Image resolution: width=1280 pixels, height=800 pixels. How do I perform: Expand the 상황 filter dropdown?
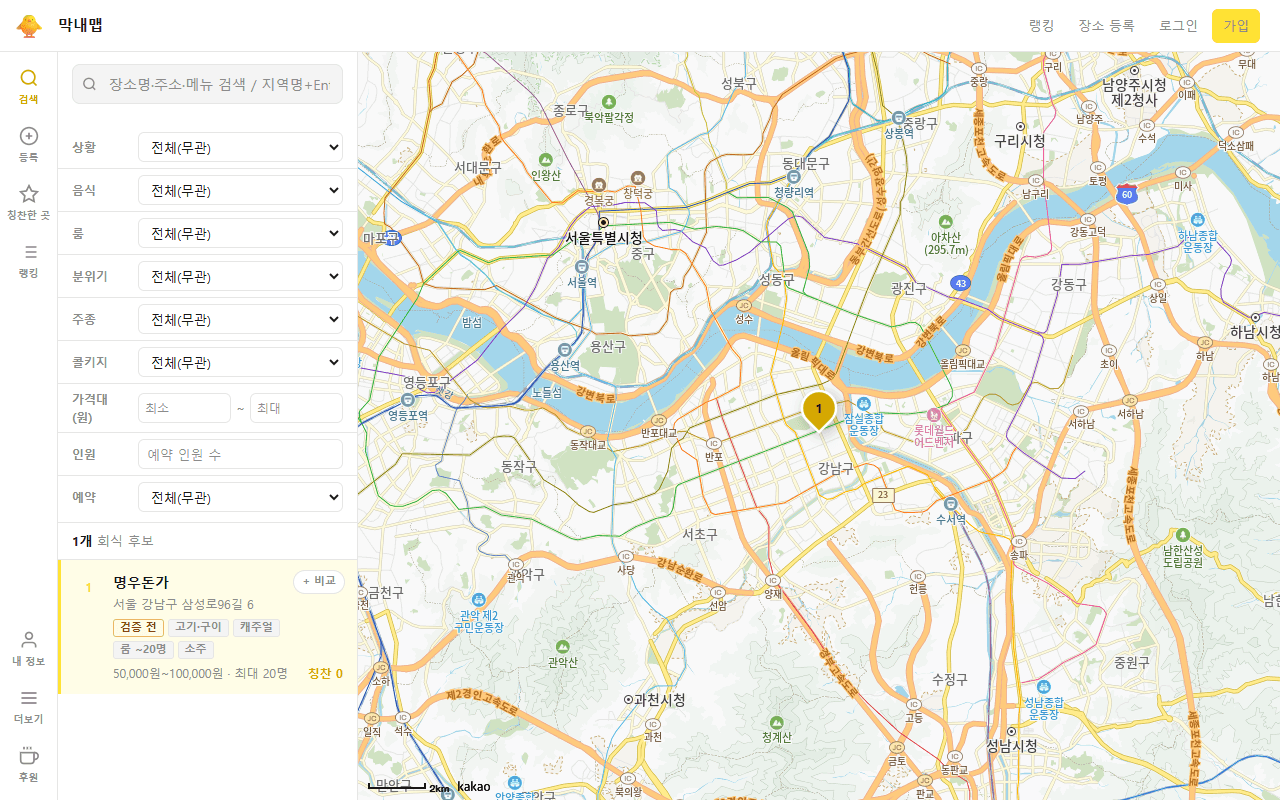(x=240, y=147)
